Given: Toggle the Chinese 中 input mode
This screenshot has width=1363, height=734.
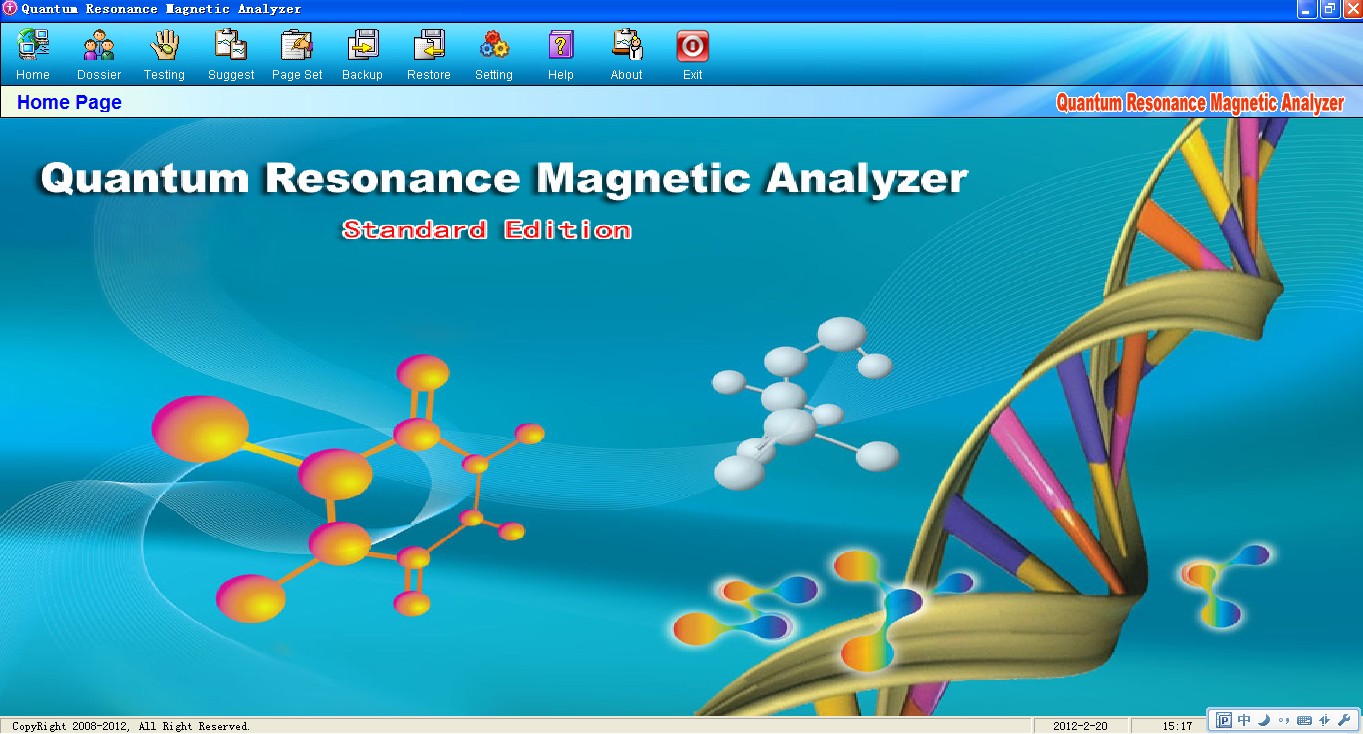Looking at the screenshot, I should 1244,720.
